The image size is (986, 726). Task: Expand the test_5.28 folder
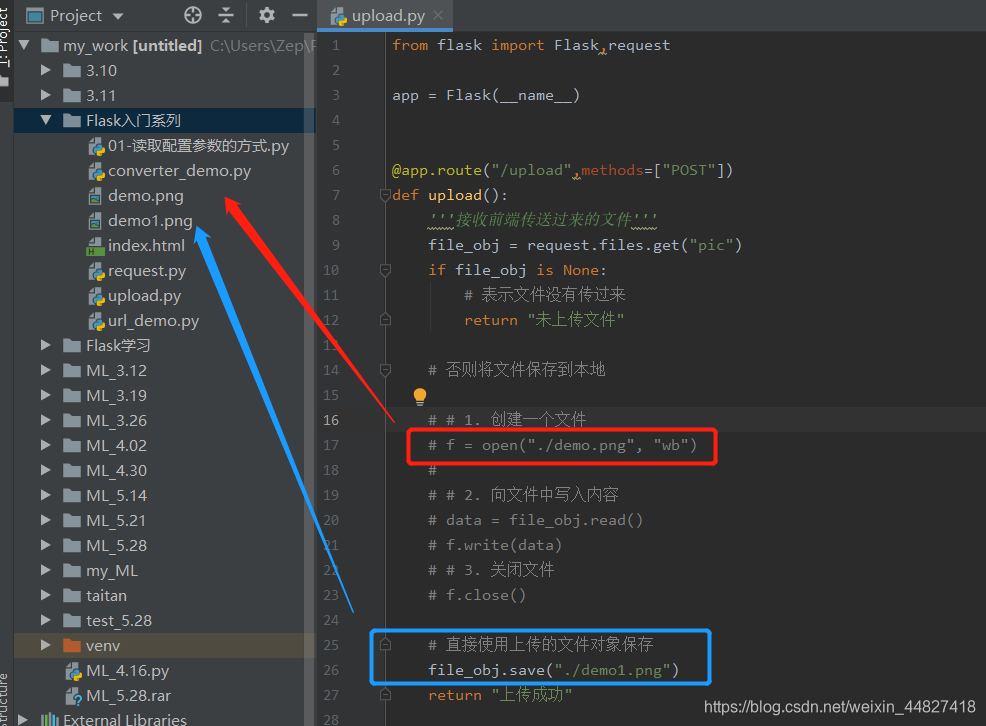[45, 620]
